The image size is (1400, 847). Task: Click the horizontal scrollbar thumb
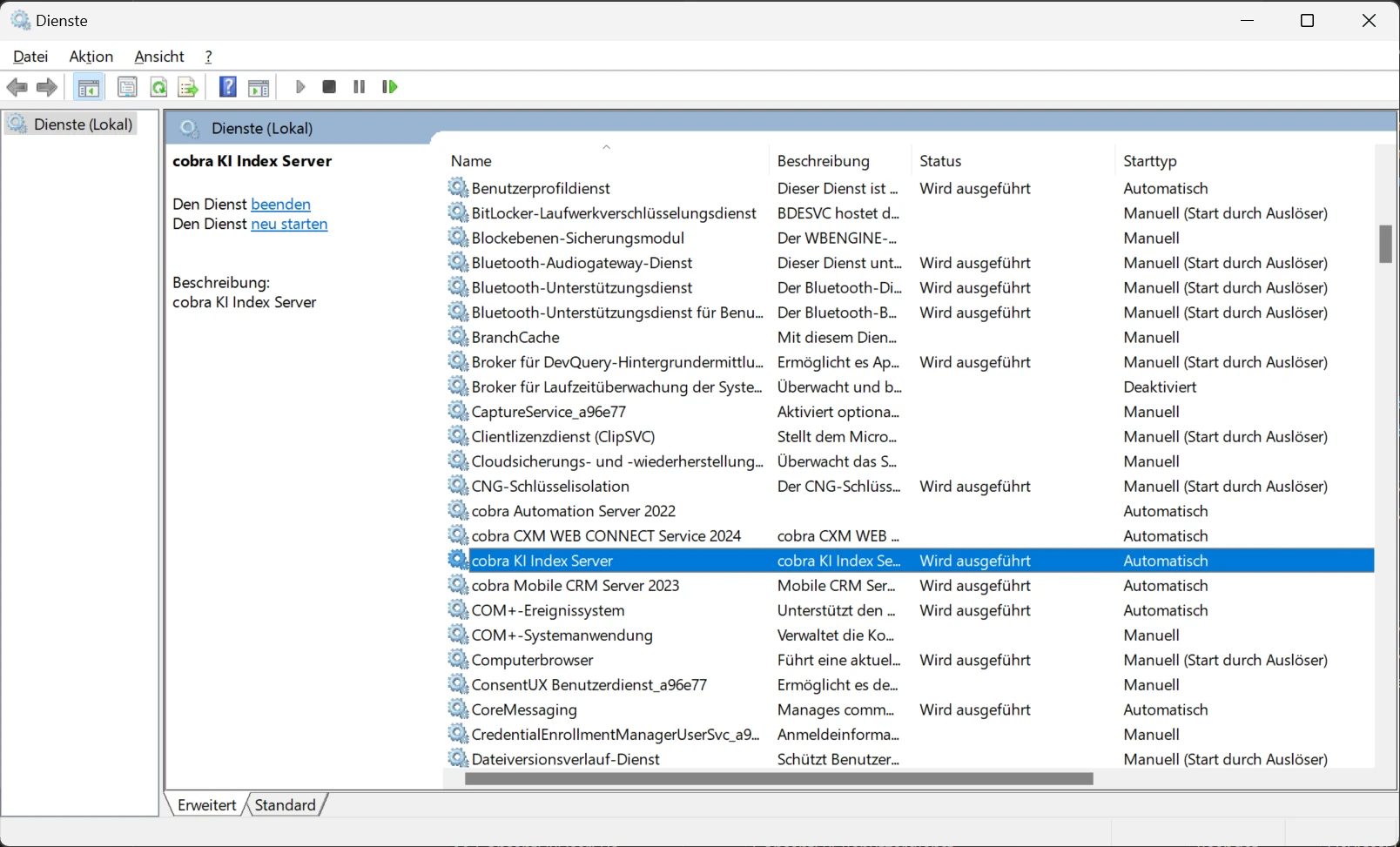779,779
